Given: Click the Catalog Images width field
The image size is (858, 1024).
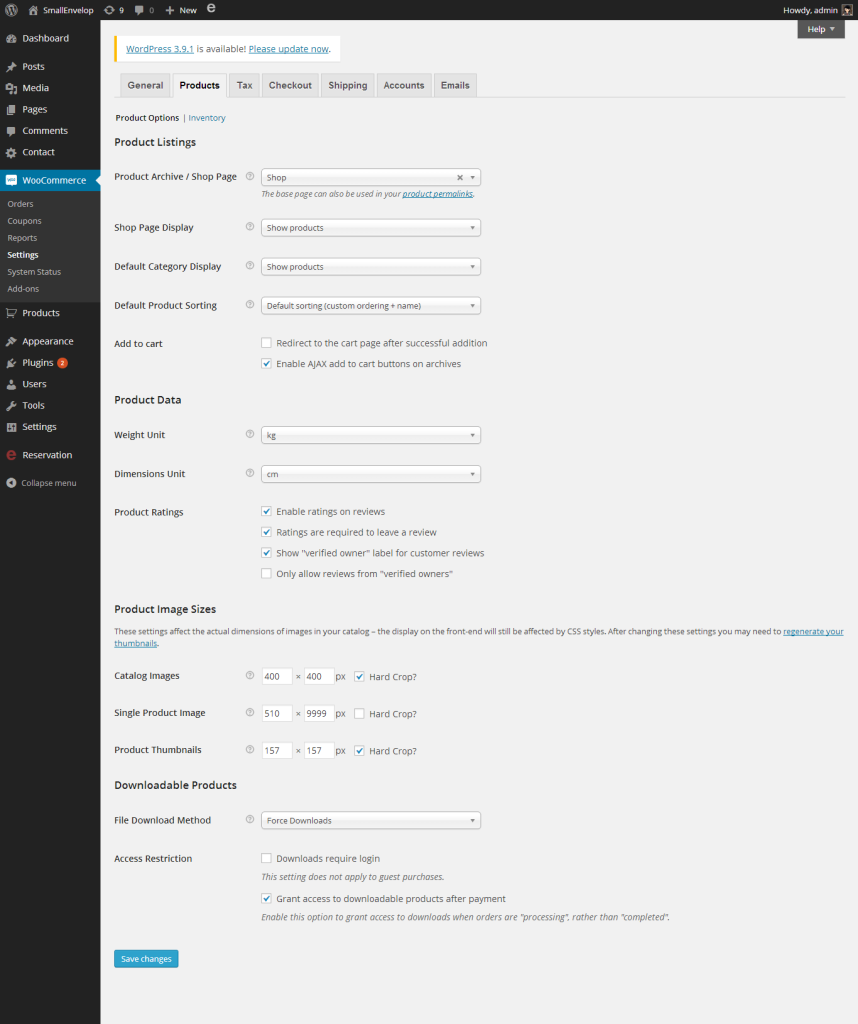Looking at the screenshot, I should 277,677.
